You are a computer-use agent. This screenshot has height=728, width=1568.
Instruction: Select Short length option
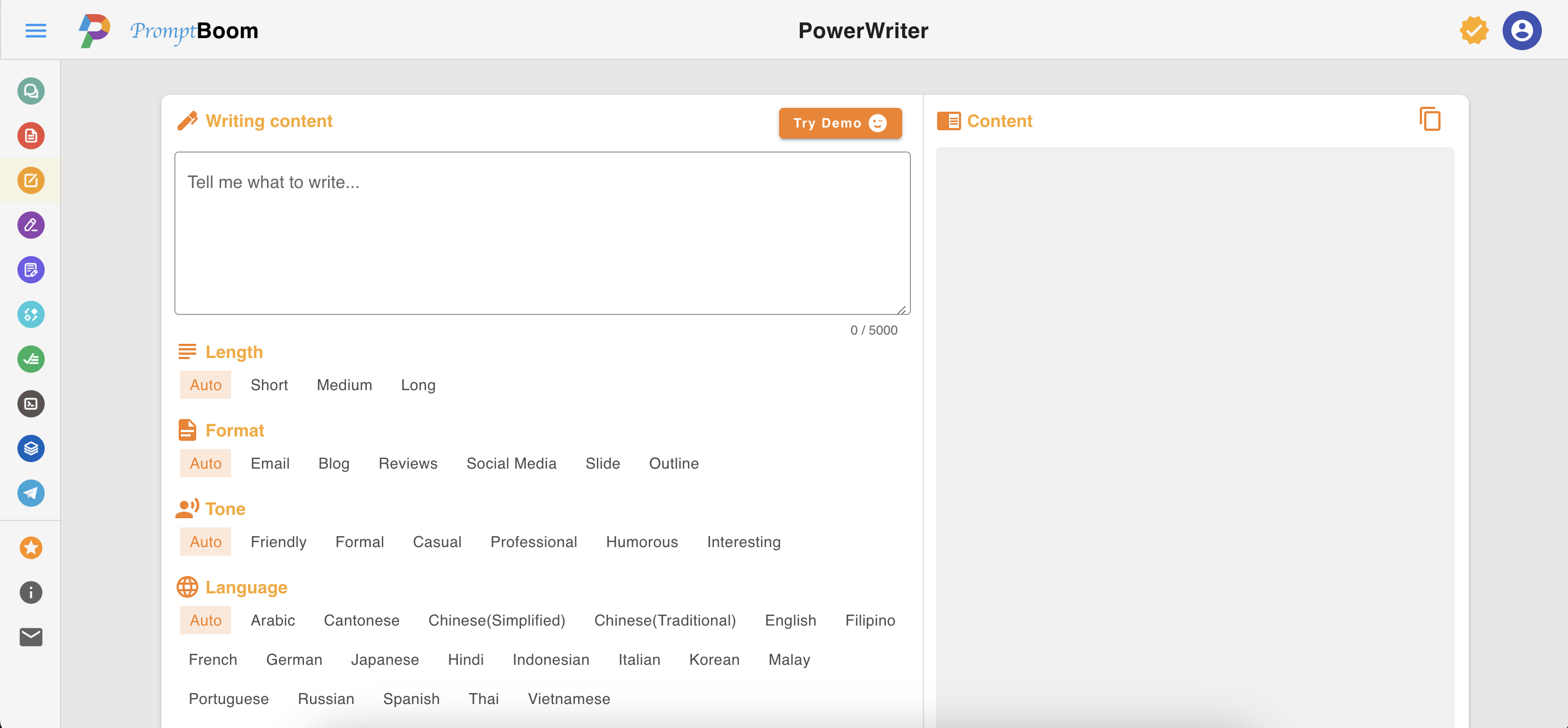pos(269,385)
